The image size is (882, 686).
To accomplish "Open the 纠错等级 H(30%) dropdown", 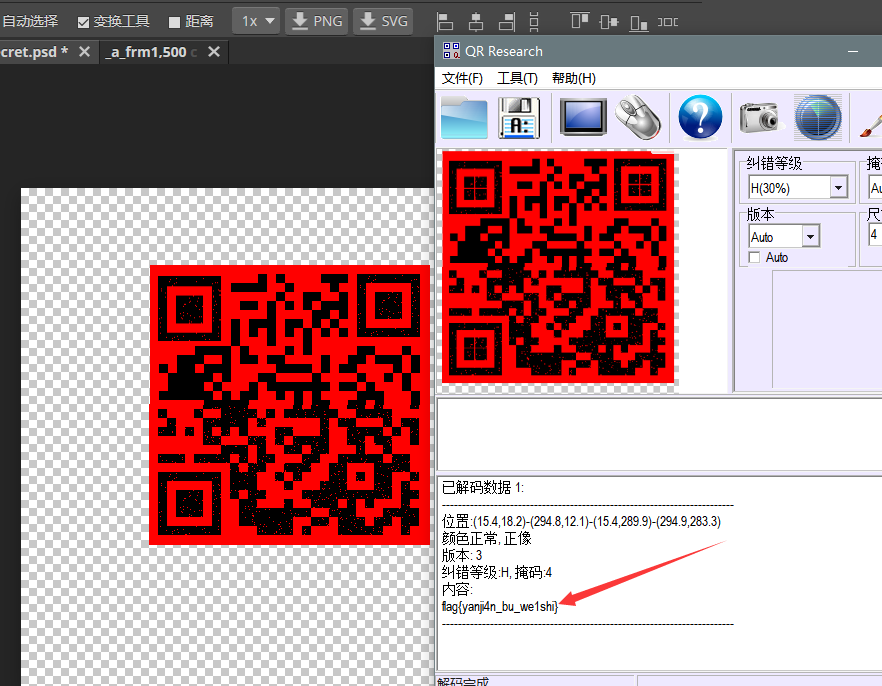I will [x=798, y=187].
